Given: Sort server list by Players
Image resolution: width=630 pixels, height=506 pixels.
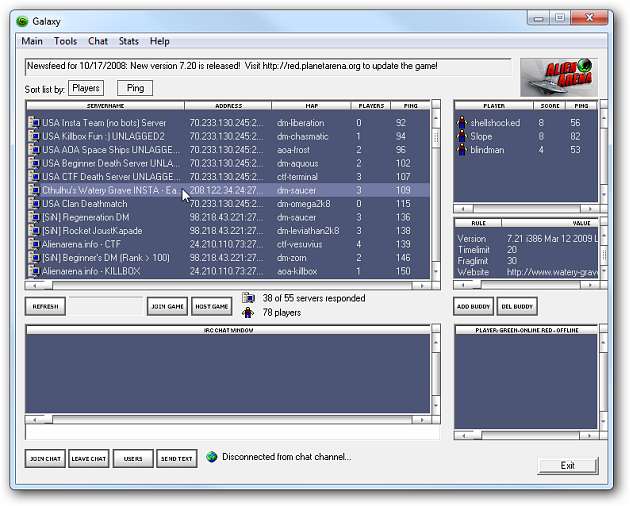Looking at the screenshot, I should [x=86, y=89].
